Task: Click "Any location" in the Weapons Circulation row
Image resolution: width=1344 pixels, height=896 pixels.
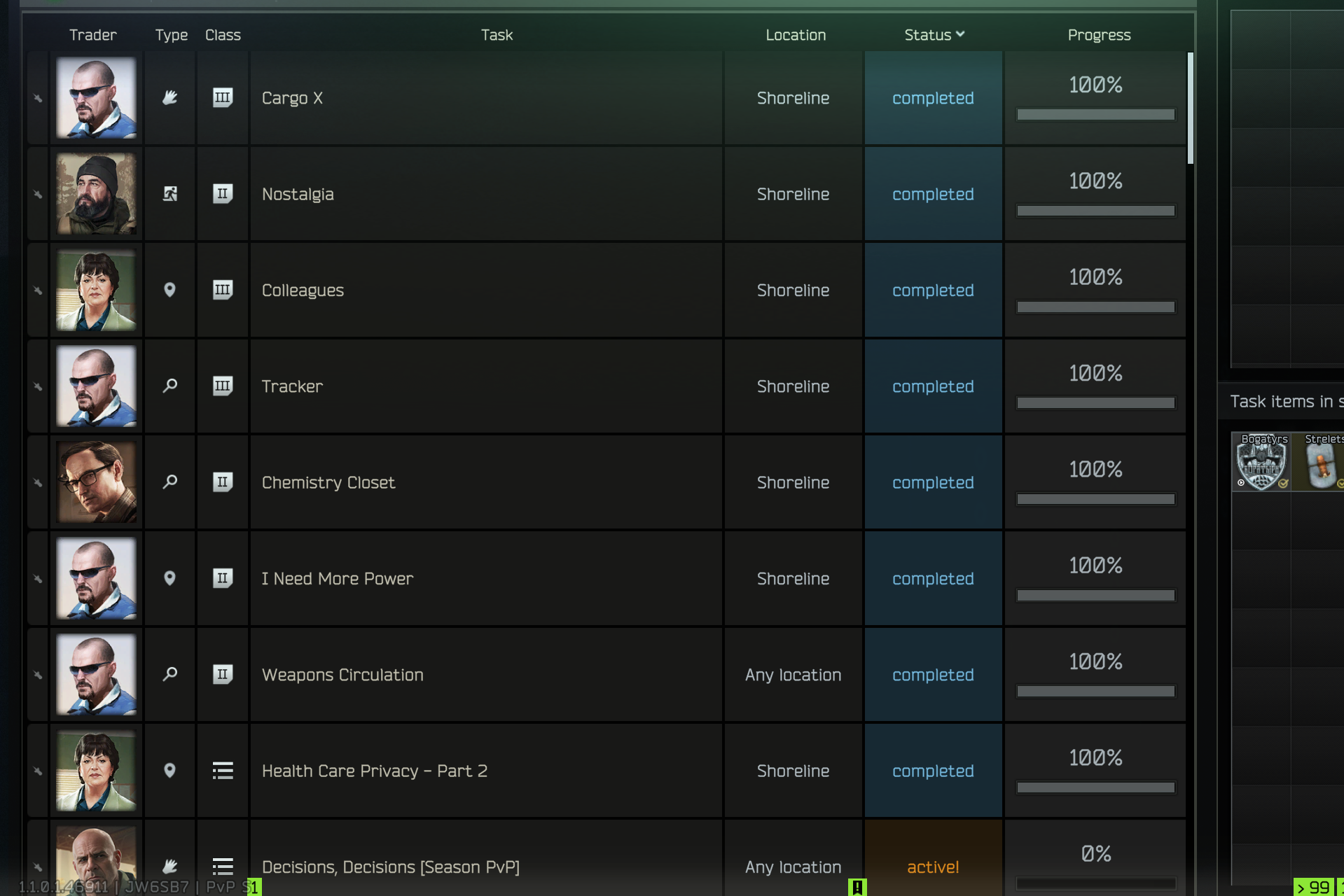Action: coord(794,675)
